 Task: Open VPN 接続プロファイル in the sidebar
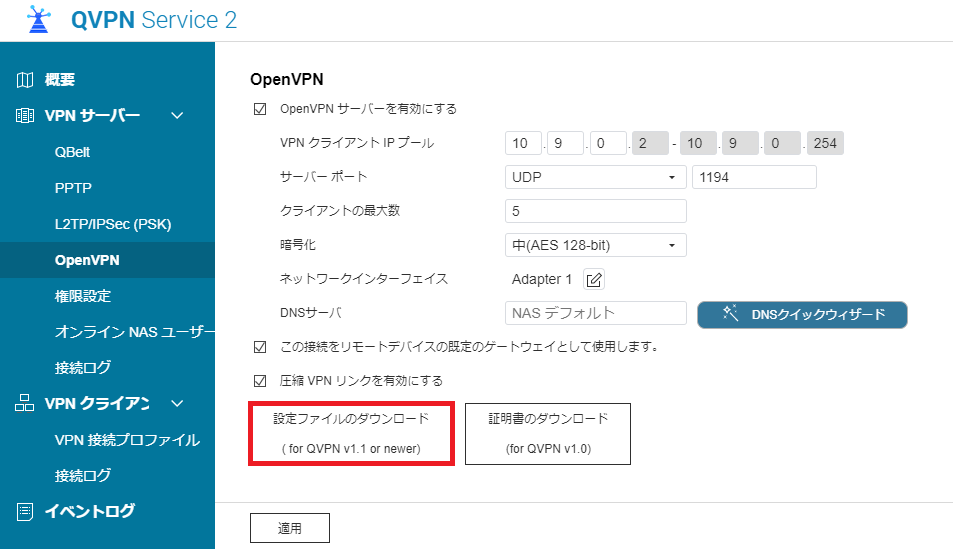point(127,440)
